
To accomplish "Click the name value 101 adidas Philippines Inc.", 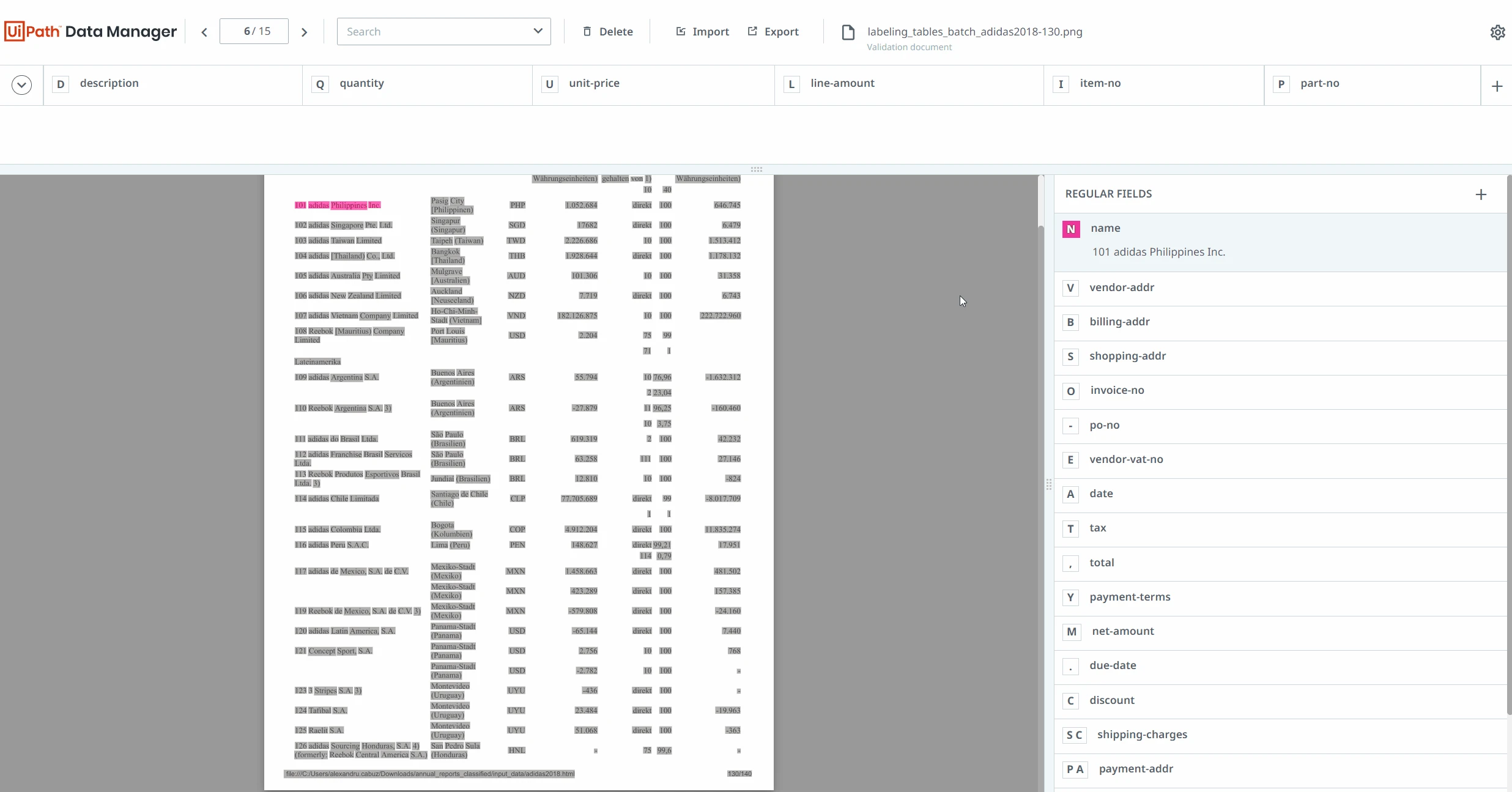I will tap(1158, 252).
